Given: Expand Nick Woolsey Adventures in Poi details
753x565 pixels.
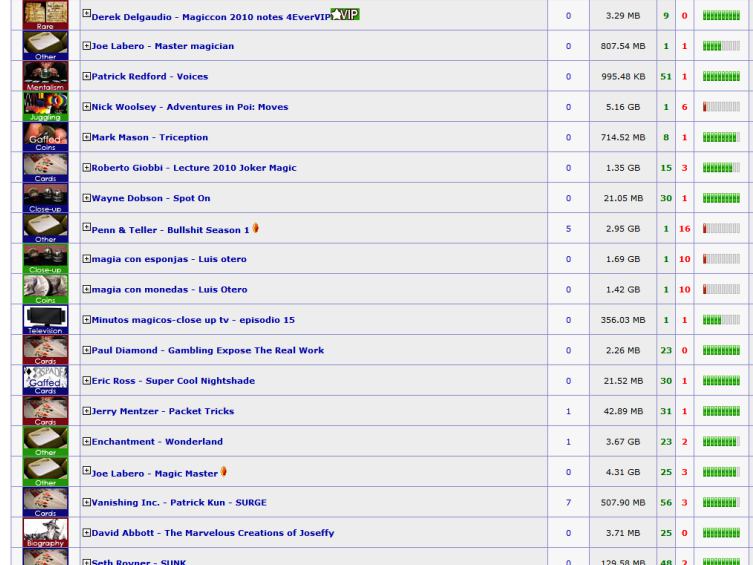Looking at the screenshot, I should 86,107.
